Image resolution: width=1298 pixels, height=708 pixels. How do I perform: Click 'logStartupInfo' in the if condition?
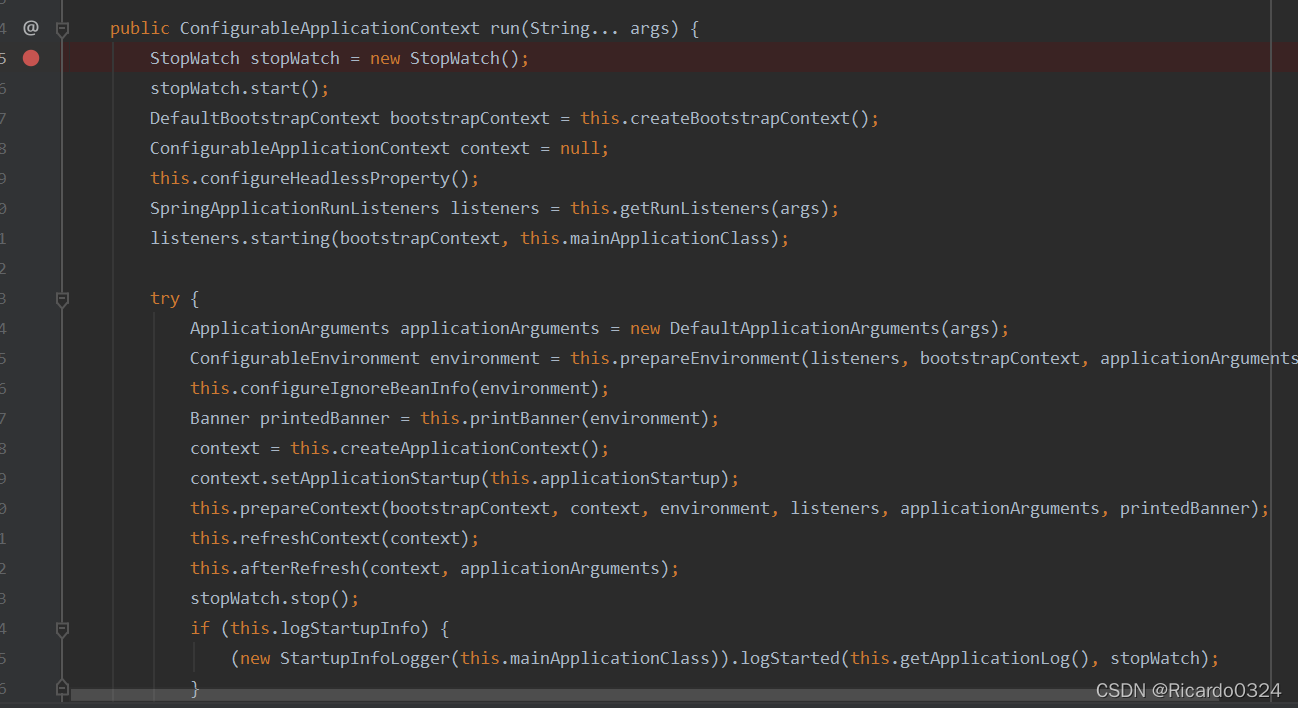(x=350, y=628)
